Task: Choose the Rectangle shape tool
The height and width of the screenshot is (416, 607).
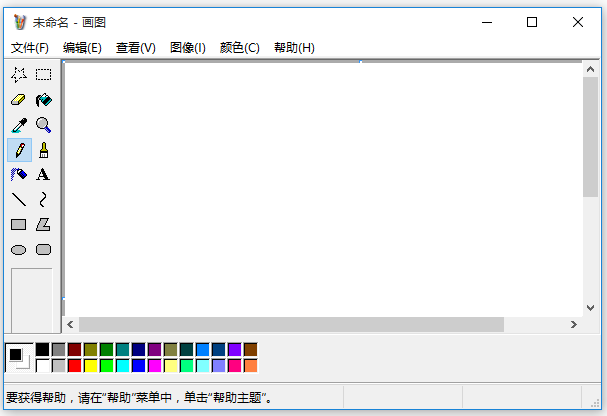Action: (19, 225)
